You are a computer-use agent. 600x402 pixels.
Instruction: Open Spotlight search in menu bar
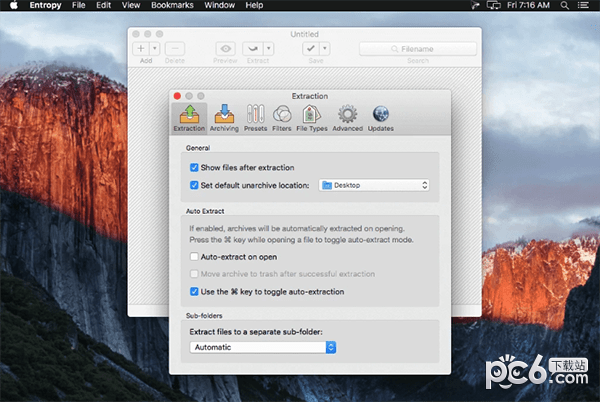tap(564, 5)
